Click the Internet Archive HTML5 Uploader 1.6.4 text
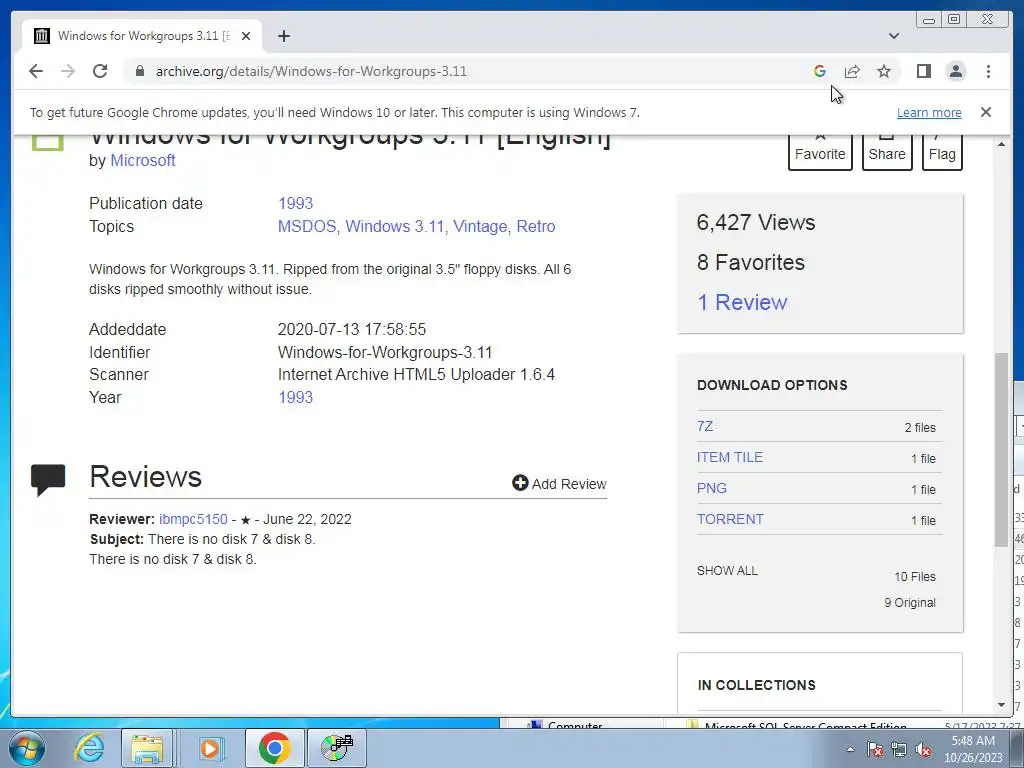The image size is (1024, 768). point(416,374)
